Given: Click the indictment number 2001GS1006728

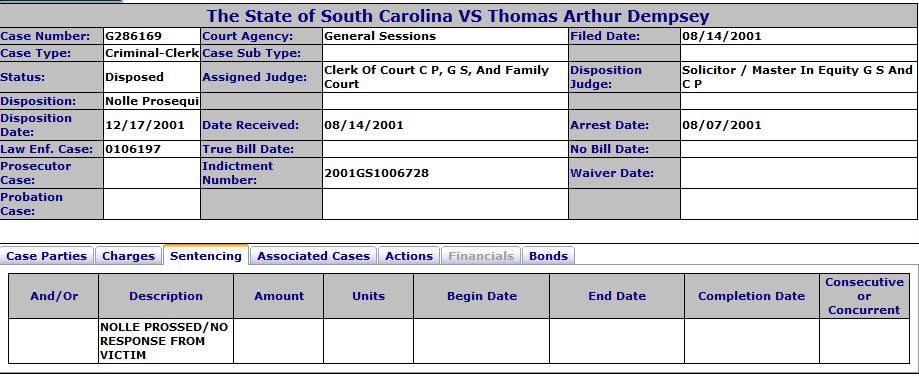Looking at the screenshot, I should (376, 173).
